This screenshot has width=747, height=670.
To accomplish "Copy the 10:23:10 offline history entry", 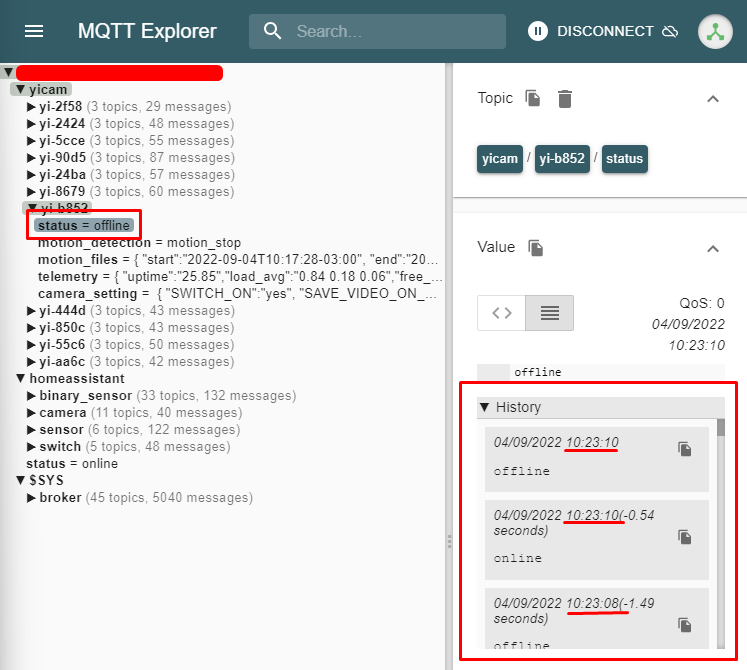I will click(685, 449).
